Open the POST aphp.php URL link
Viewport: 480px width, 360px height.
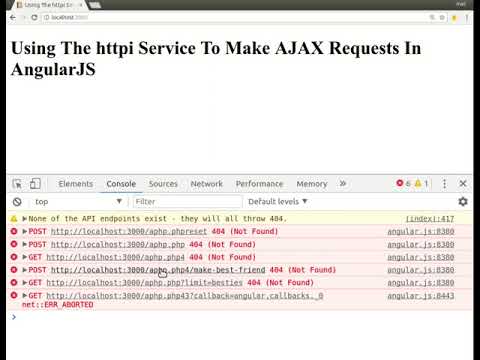tap(118, 244)
